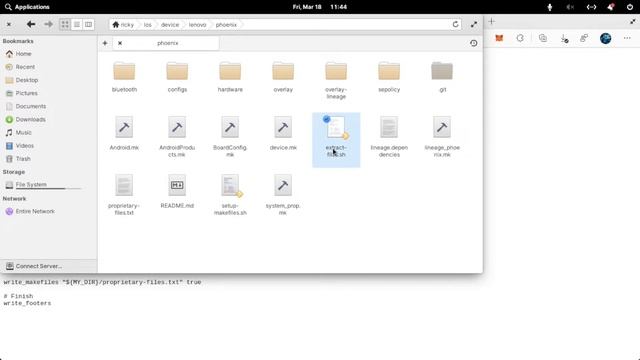Screen dimensions: 640x360
Task: Select Android.mk file
Action: click(x=124, y=134)
